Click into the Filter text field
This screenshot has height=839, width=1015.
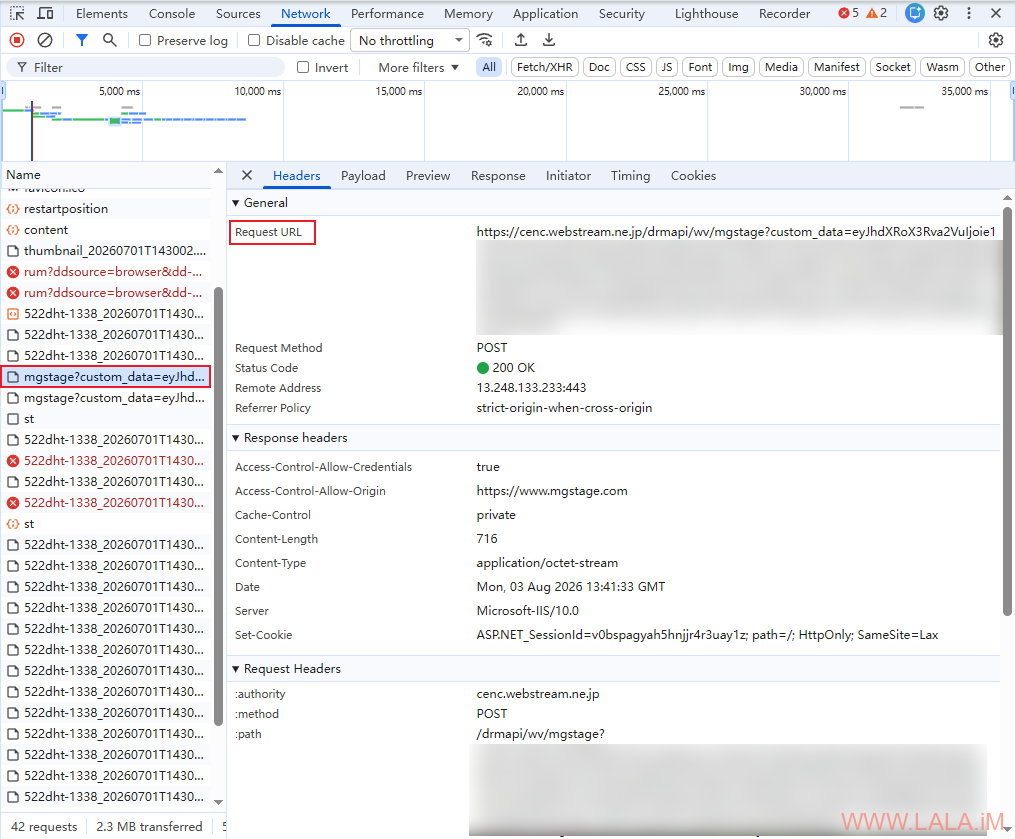(146, 67)
